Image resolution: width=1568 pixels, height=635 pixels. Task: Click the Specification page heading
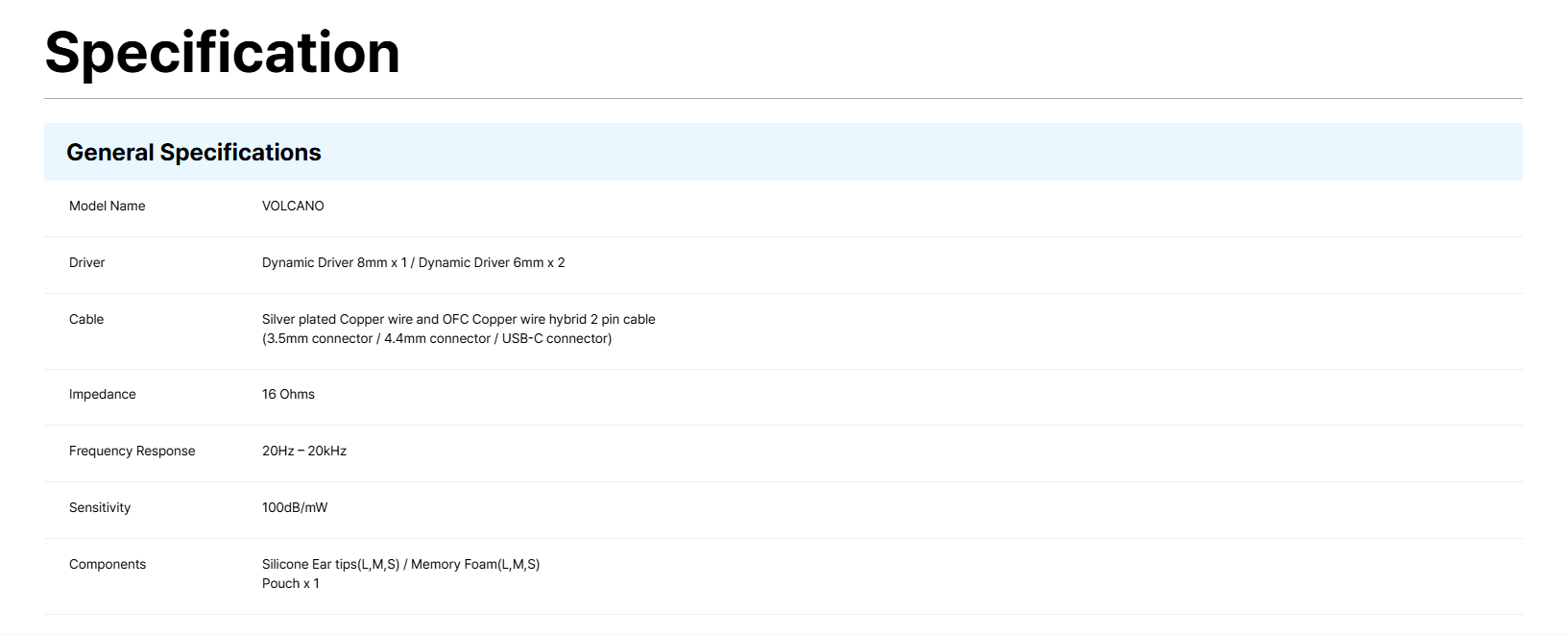coord(222,53)
